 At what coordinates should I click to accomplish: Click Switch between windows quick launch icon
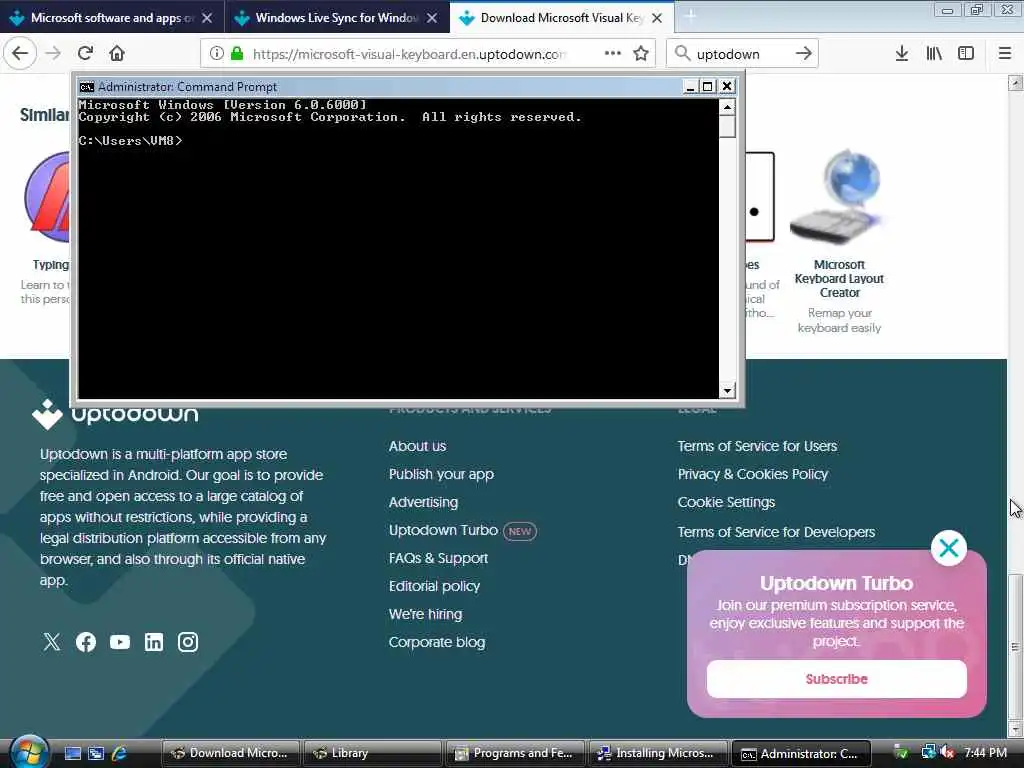click(x=96, y=754)
